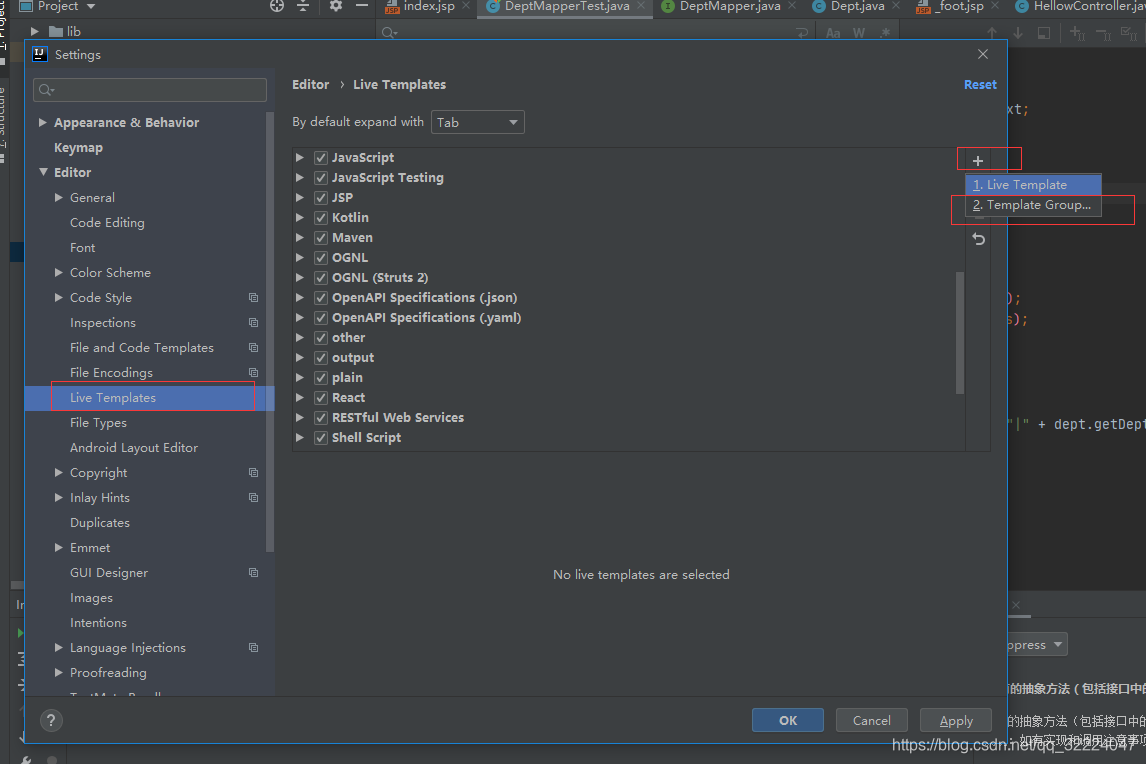The width and height of the screenshot is (1146, 764).
Task: Click the hide minus icon in Project toolbar
Action: click(362, 6)
